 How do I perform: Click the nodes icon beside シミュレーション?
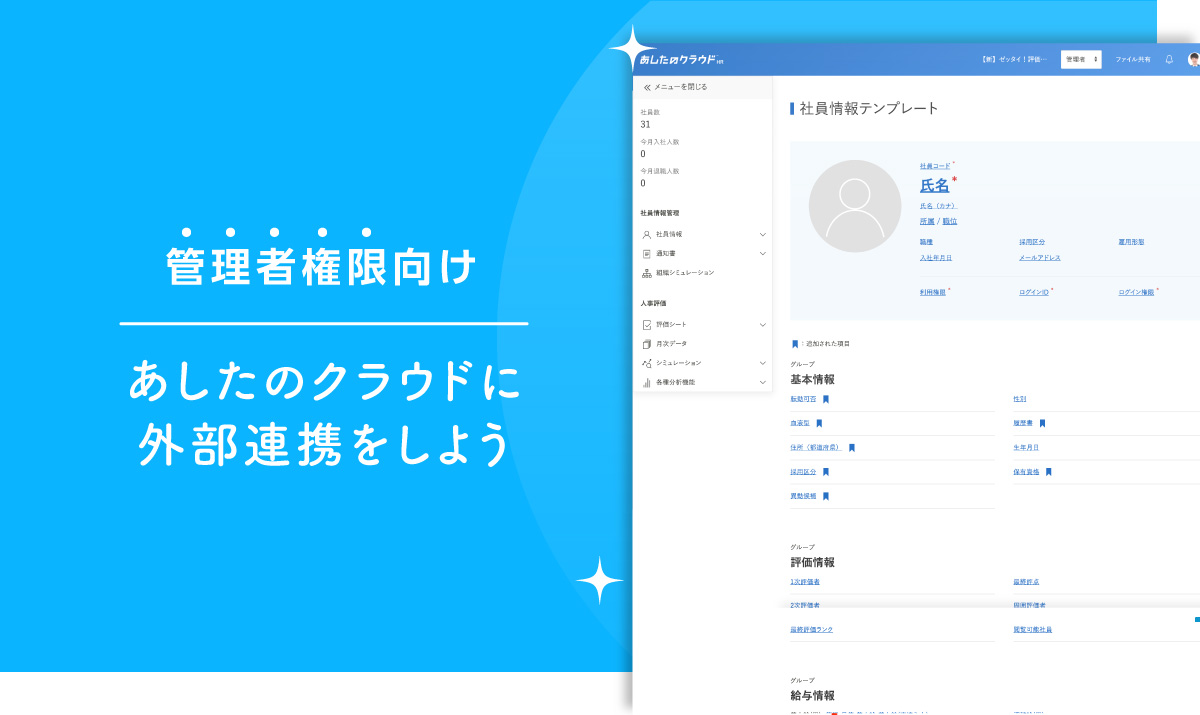click(646, 363)
